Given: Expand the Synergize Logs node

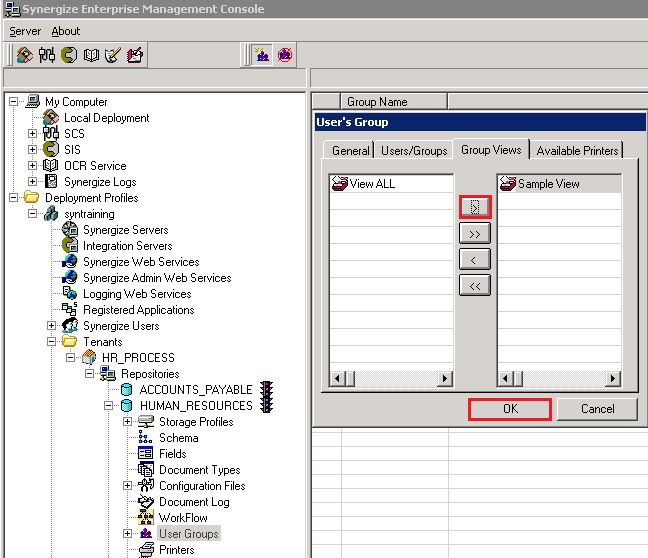Looking at the screenshot, I should (32, 181).
